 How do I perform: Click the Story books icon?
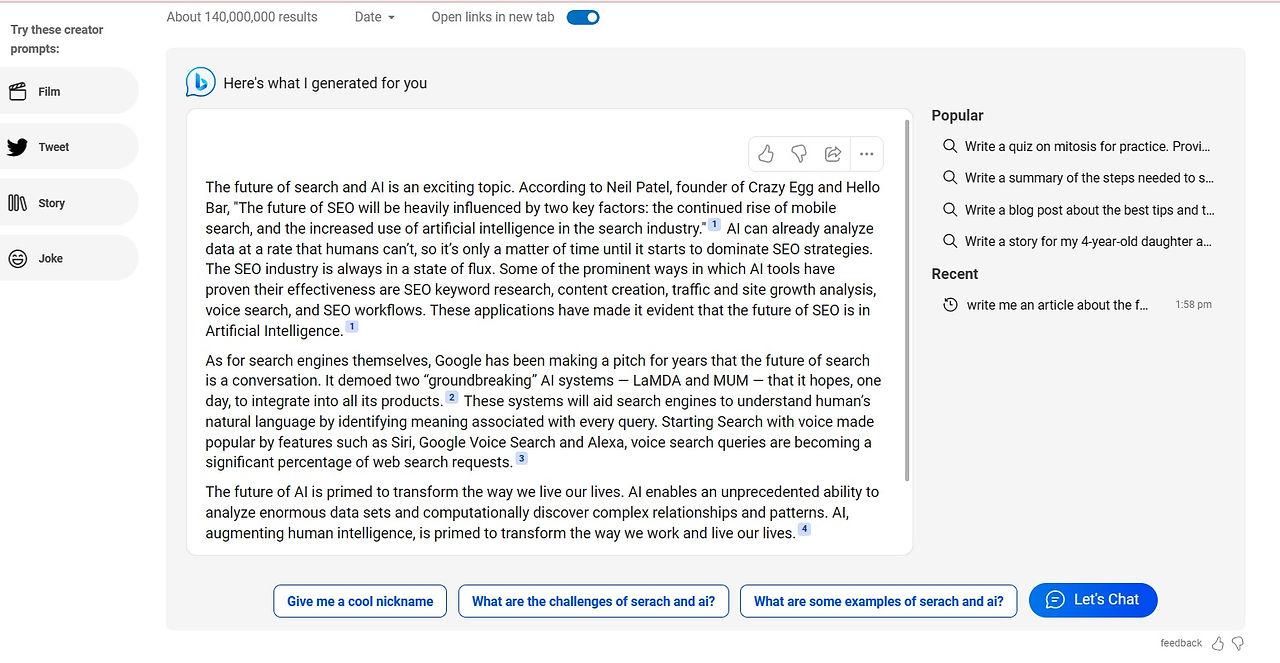pos(17,203)
